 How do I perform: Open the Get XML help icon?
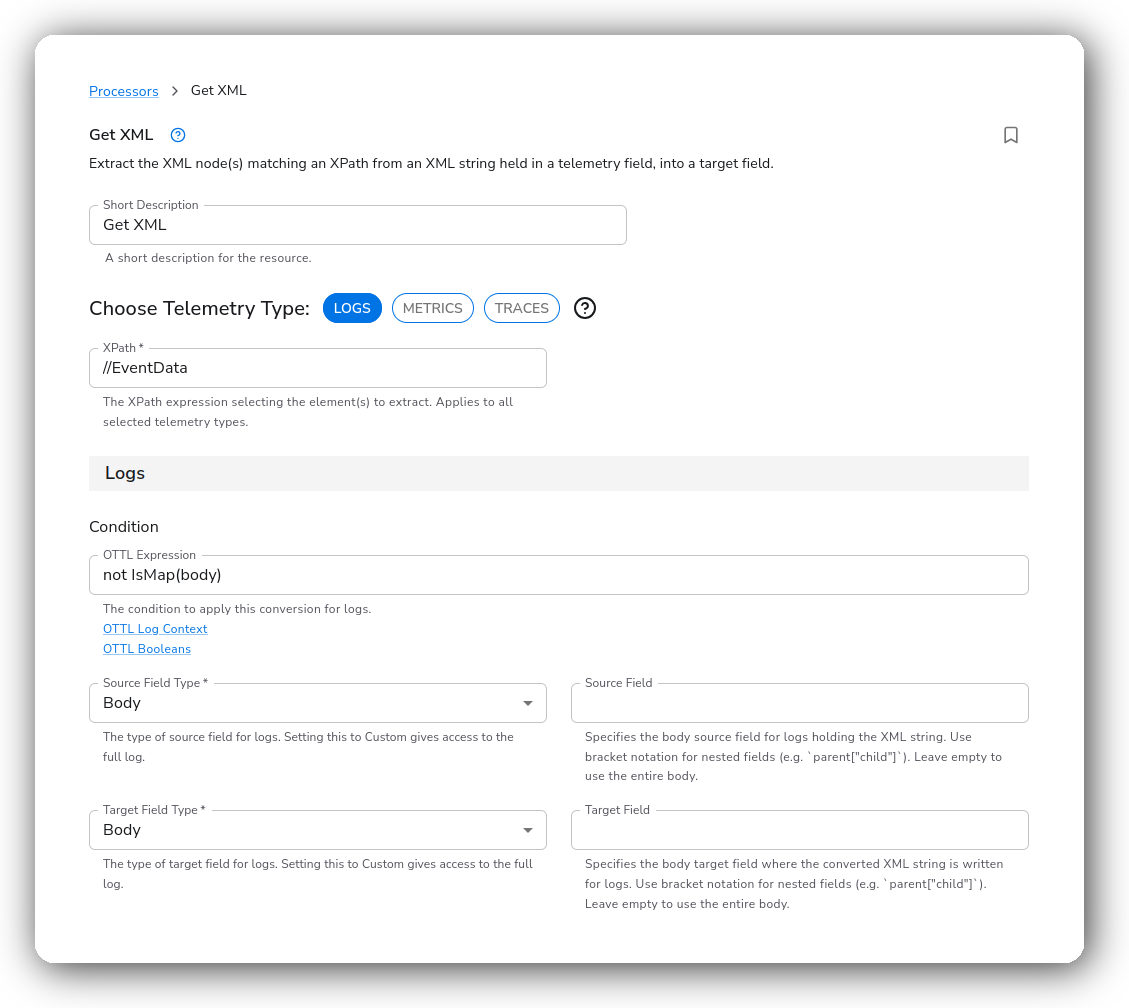[x=178, y=135]
